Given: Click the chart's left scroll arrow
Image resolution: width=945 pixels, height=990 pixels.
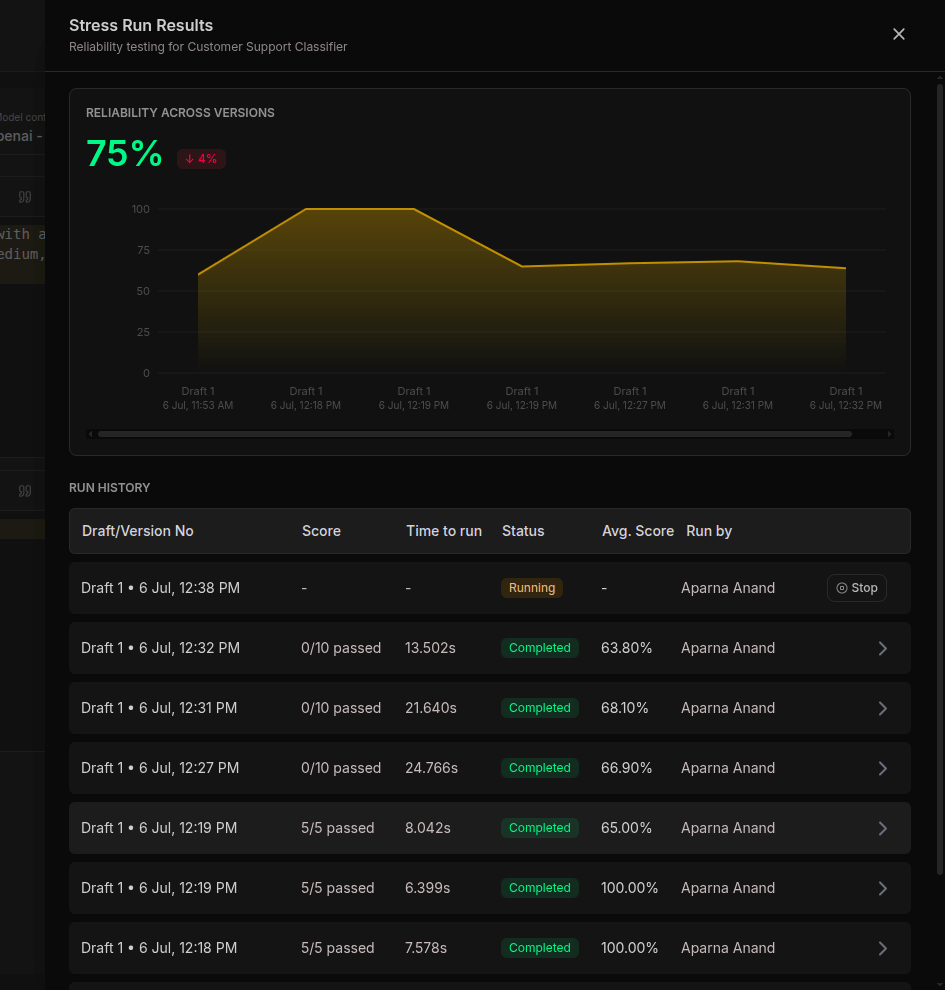Looking at the screenshot, I should click(x=91, y=434).
